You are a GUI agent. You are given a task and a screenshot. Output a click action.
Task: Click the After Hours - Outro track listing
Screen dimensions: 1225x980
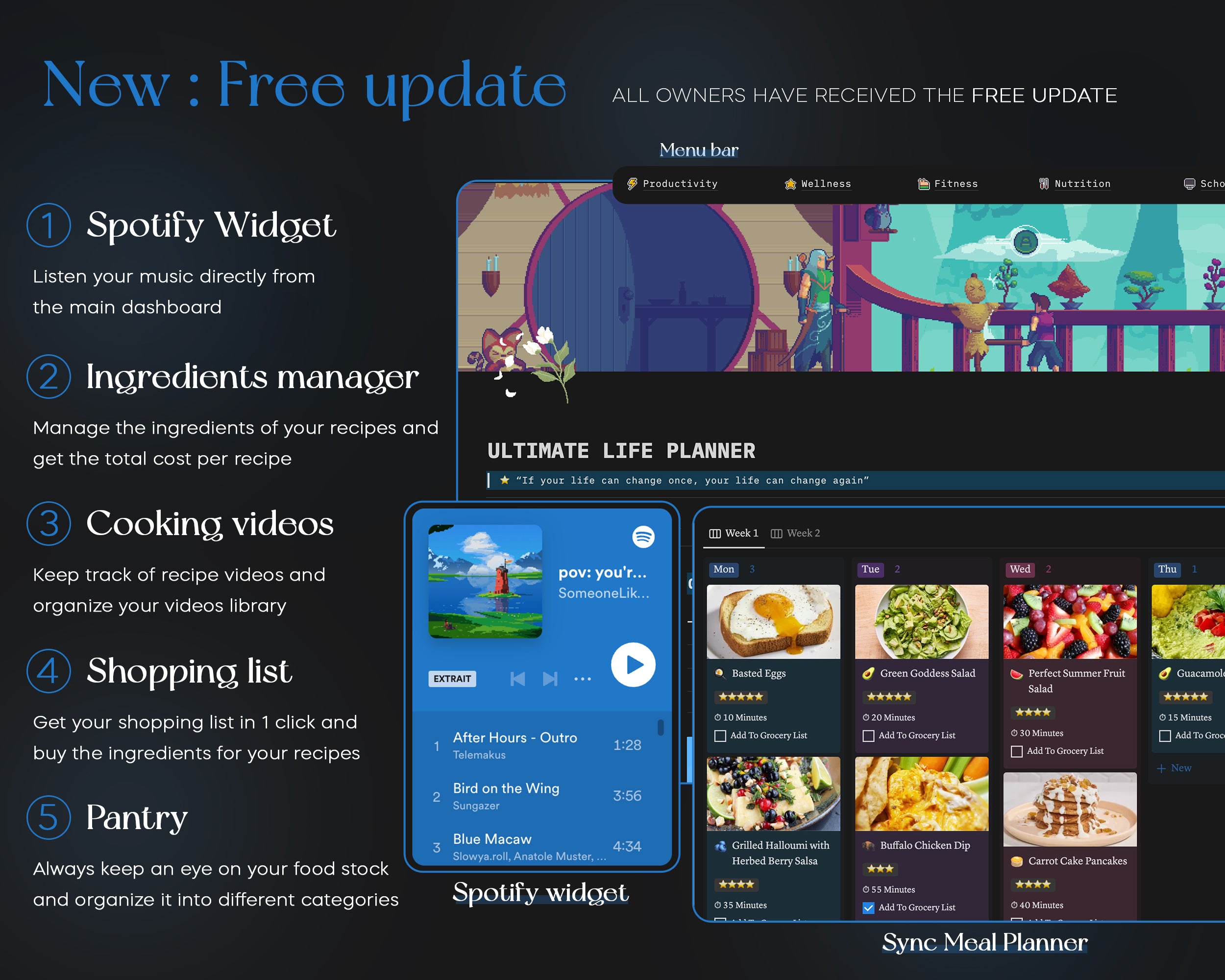click(x=540, y=744)
